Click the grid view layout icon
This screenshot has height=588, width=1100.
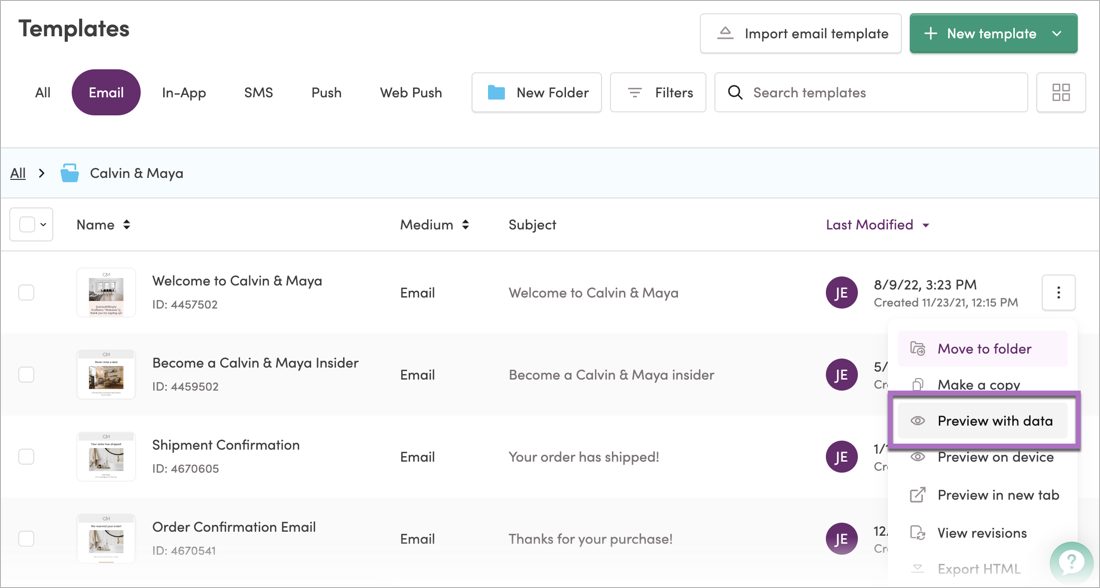coord(1061,93)
